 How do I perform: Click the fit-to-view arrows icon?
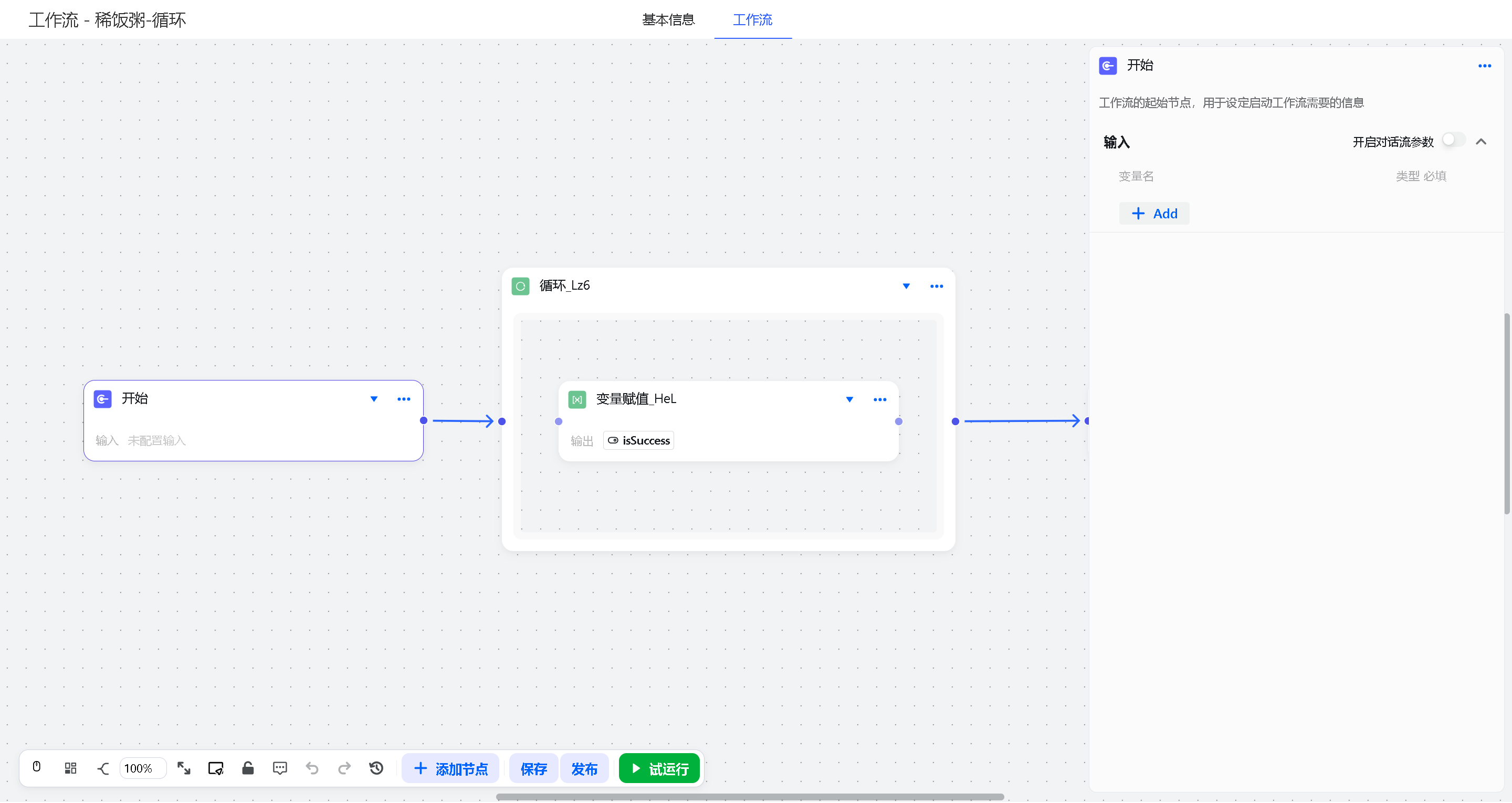click(184, 768)
